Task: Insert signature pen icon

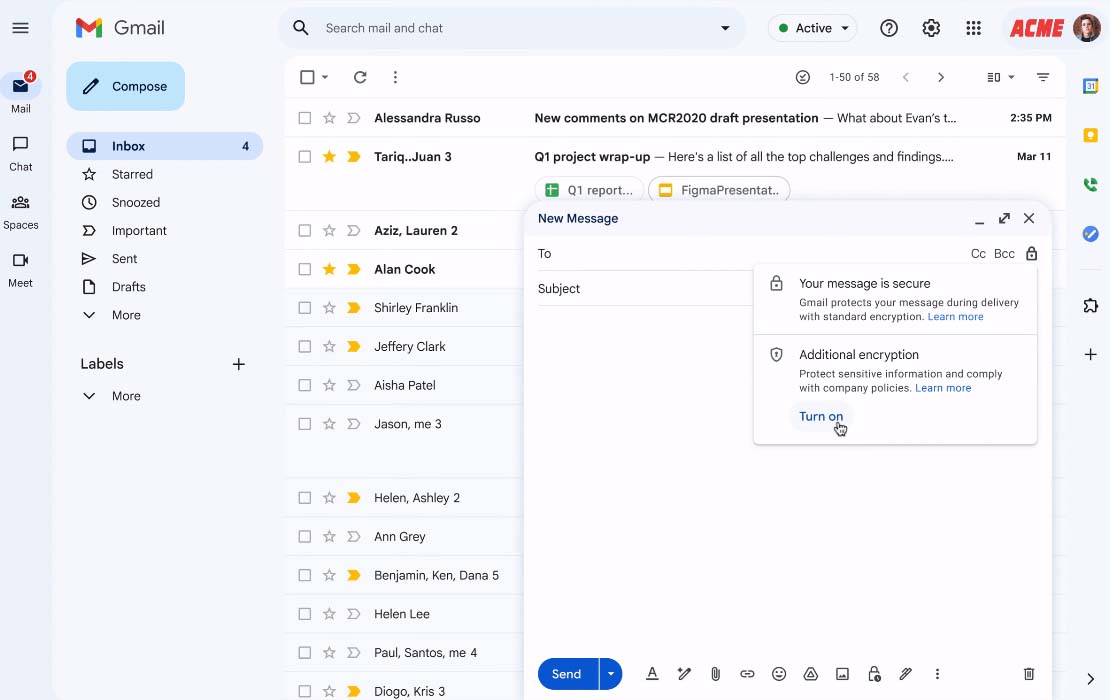Action: [x=905, y=674]
